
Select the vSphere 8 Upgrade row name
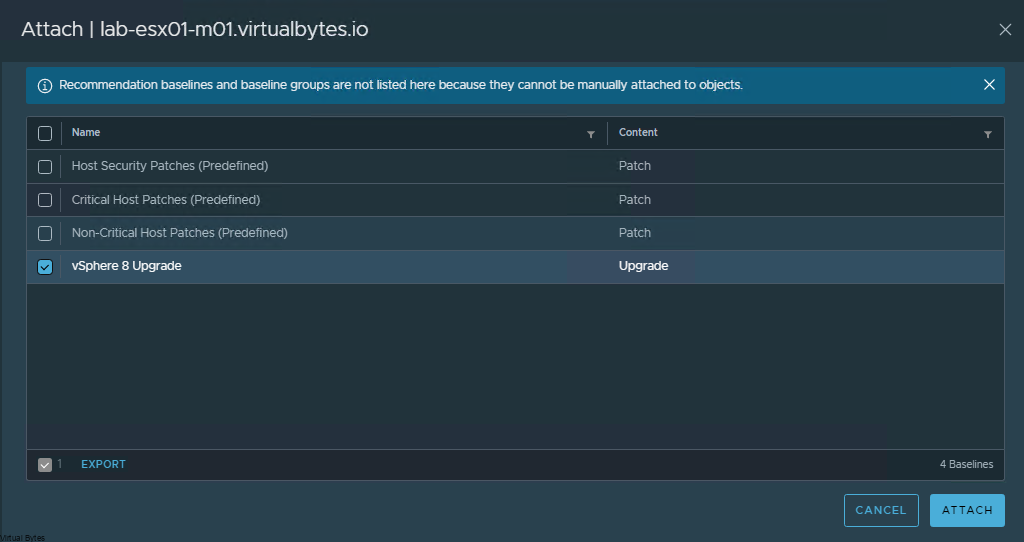click(x=127, y=266)
